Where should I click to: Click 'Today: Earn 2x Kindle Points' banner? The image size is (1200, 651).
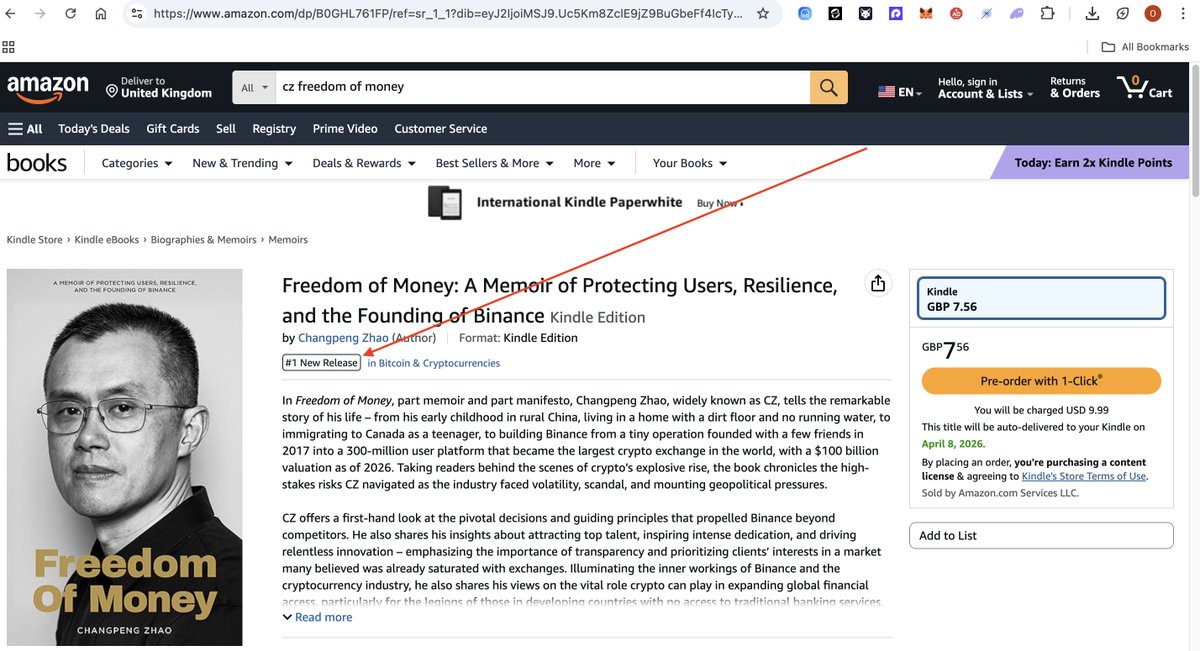click(x=1089, y=163)
